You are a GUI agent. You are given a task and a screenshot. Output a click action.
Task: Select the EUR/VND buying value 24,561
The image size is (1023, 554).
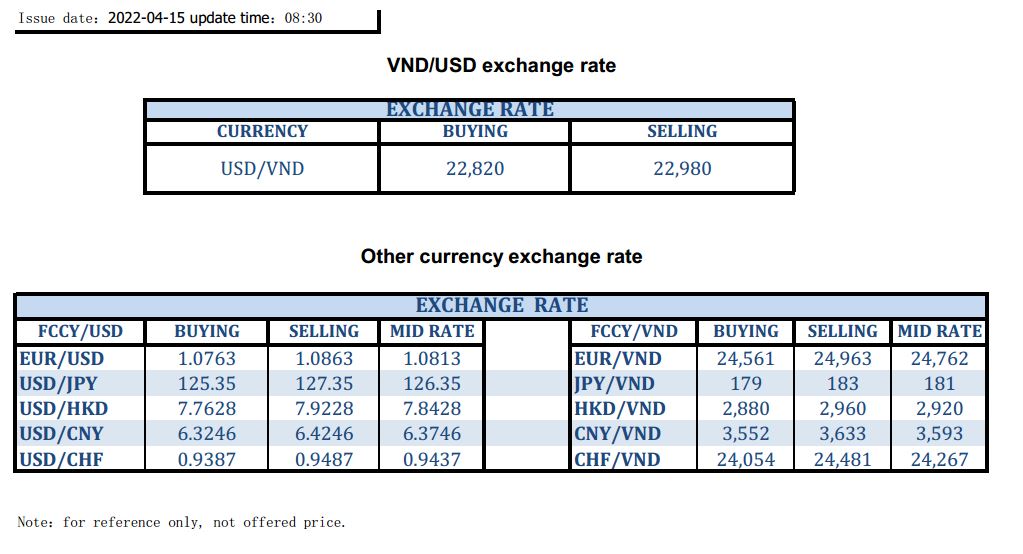[x=746, y=359]
